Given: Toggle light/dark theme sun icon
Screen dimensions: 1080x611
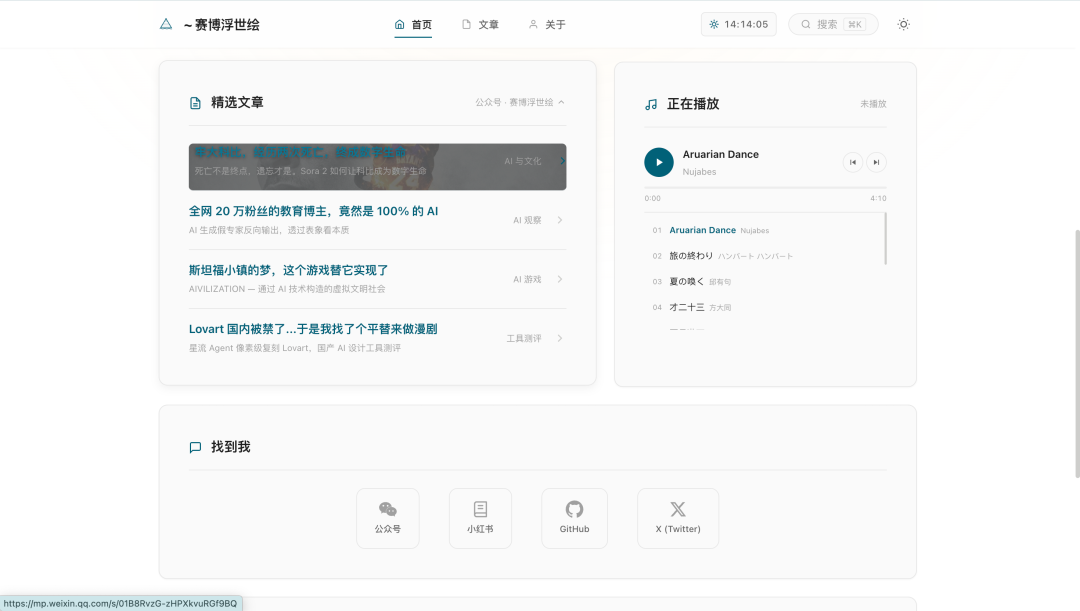Looking at the screenshot, I should (x=903, y=24).
